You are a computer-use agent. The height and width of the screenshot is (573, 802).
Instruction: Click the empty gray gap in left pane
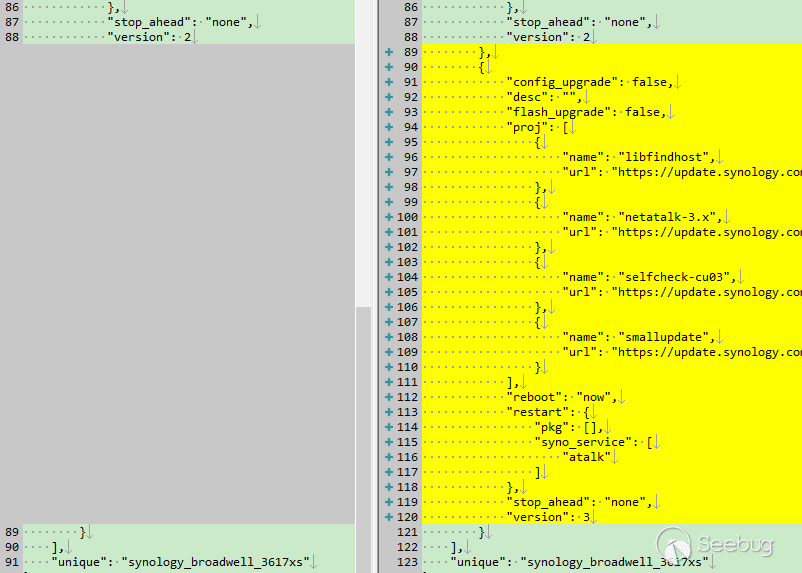178,280
